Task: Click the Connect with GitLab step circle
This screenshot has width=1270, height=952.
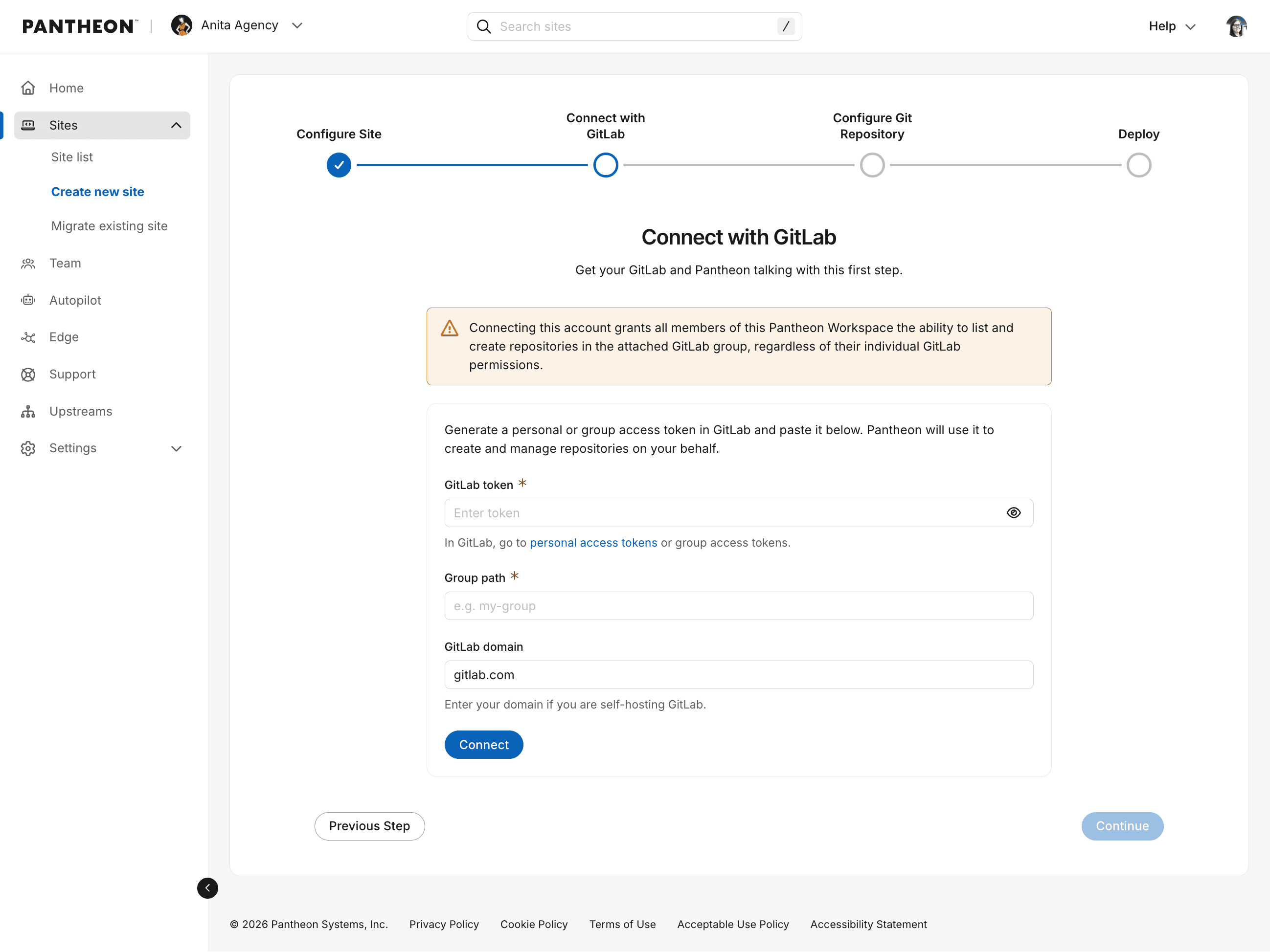Action: (605, 165)
